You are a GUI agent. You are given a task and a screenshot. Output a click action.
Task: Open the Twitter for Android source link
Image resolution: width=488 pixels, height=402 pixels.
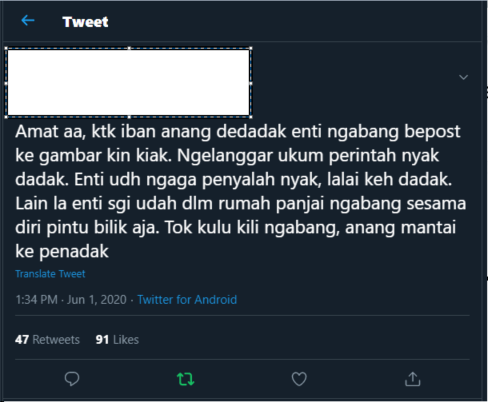pyautogui.click(x=187, y=299)
